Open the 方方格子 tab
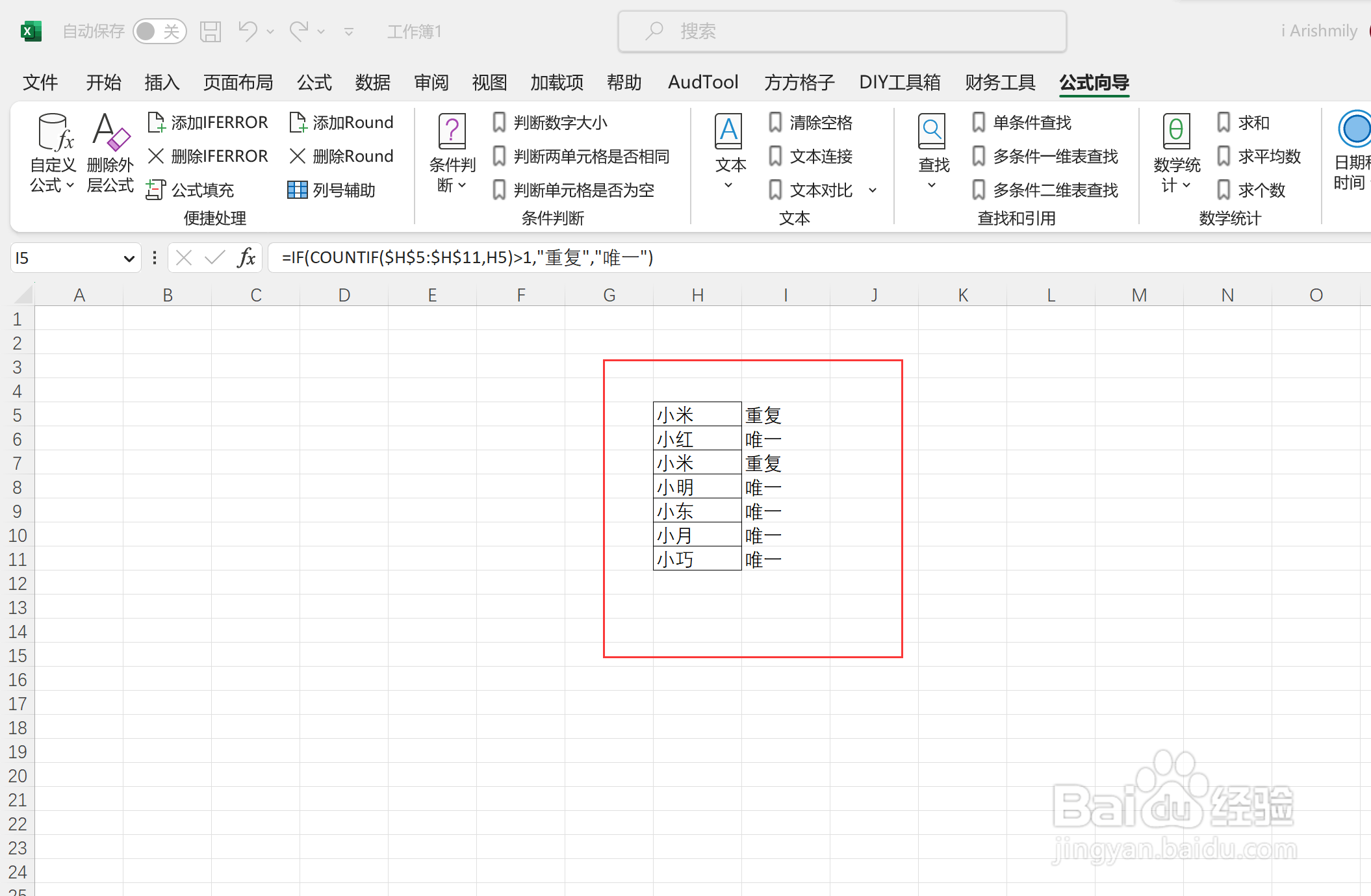Screen dimensions: 1371x896 (x=799, y=83)
